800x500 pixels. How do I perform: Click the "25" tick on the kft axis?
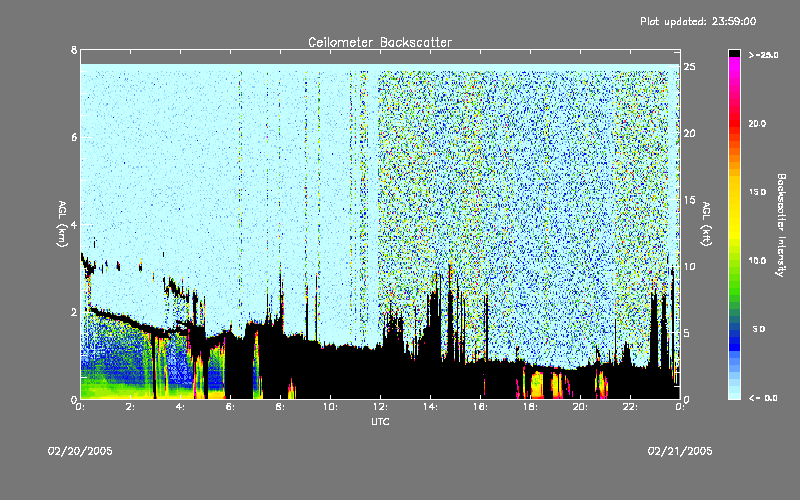point(689,67)
